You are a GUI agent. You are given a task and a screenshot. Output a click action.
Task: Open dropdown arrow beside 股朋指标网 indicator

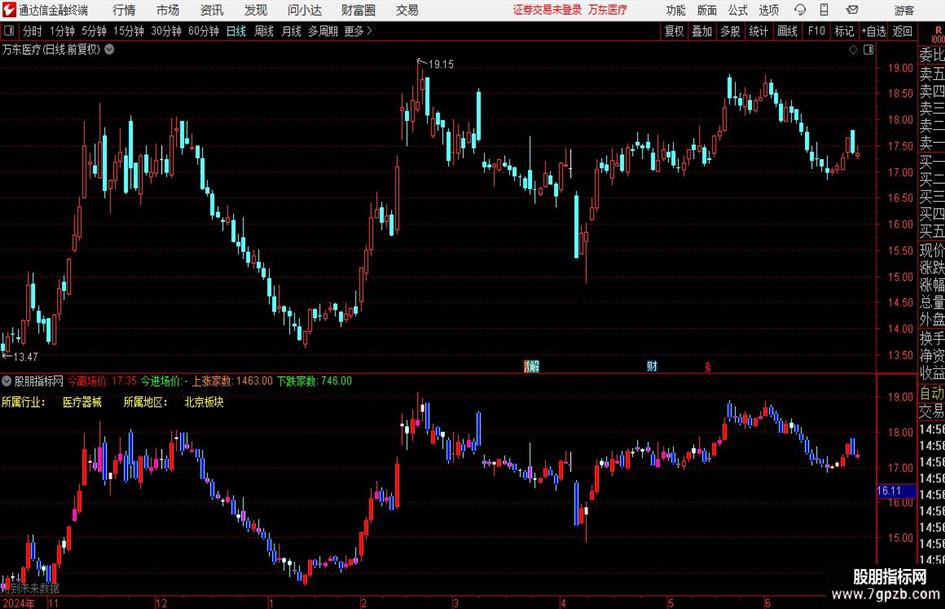click(7, 381)
